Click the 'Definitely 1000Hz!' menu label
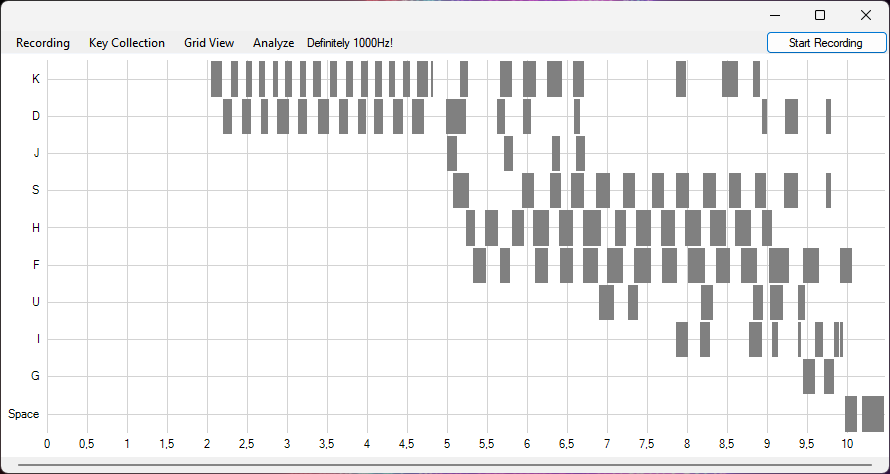890x474 pixels. (x=350, y=43)
